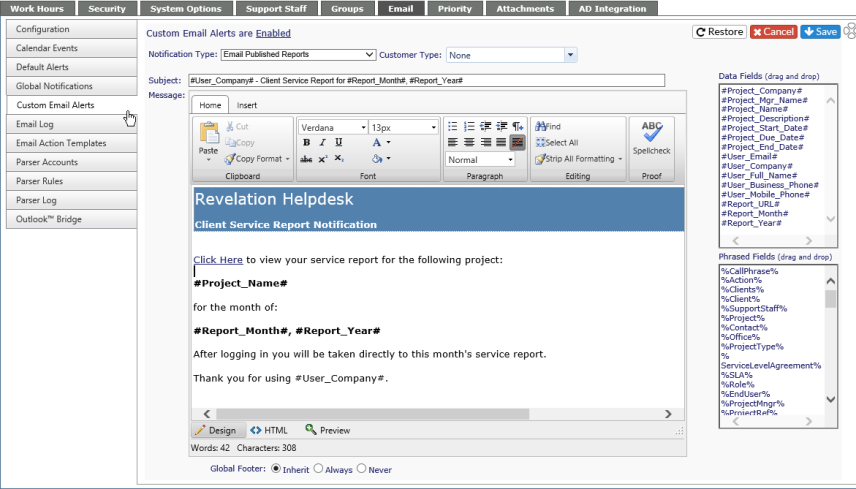Click the Underline icon
The height and width of the screenshot is (489, 856).
[x=338, y=142]
